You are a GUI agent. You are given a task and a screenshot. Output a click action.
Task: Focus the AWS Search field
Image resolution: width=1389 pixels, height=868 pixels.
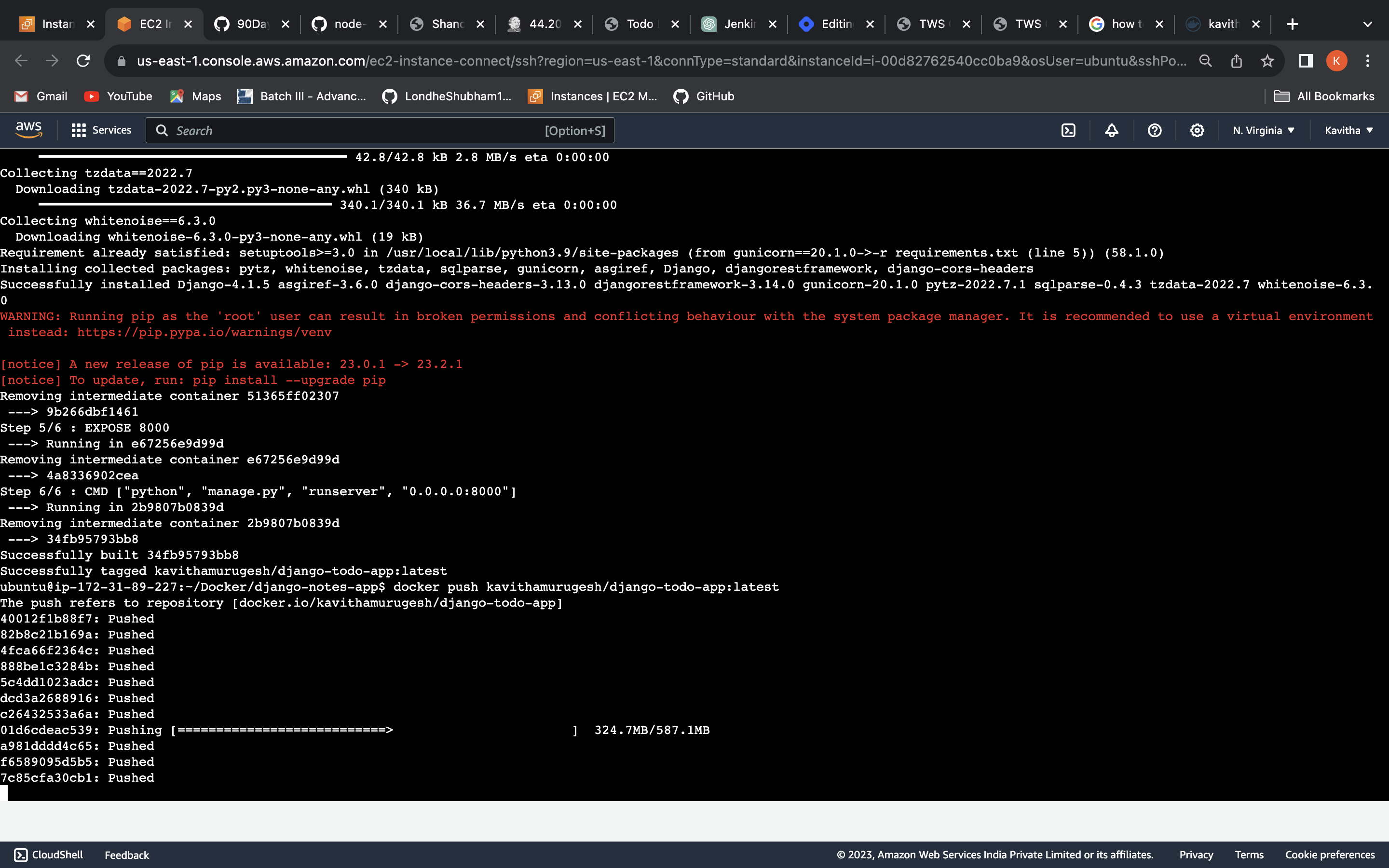380,130
